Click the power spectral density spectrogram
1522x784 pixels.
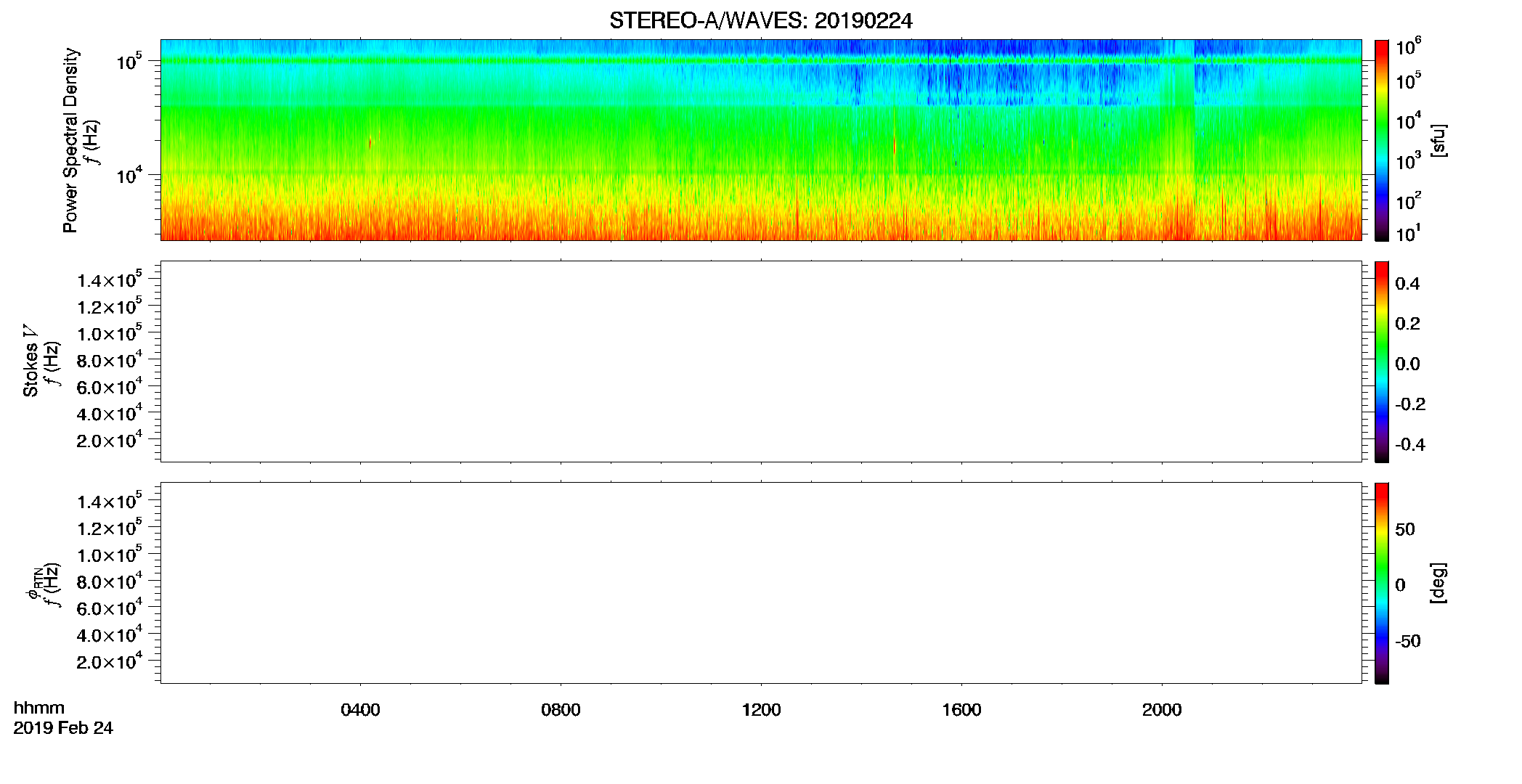click(761, 139)
